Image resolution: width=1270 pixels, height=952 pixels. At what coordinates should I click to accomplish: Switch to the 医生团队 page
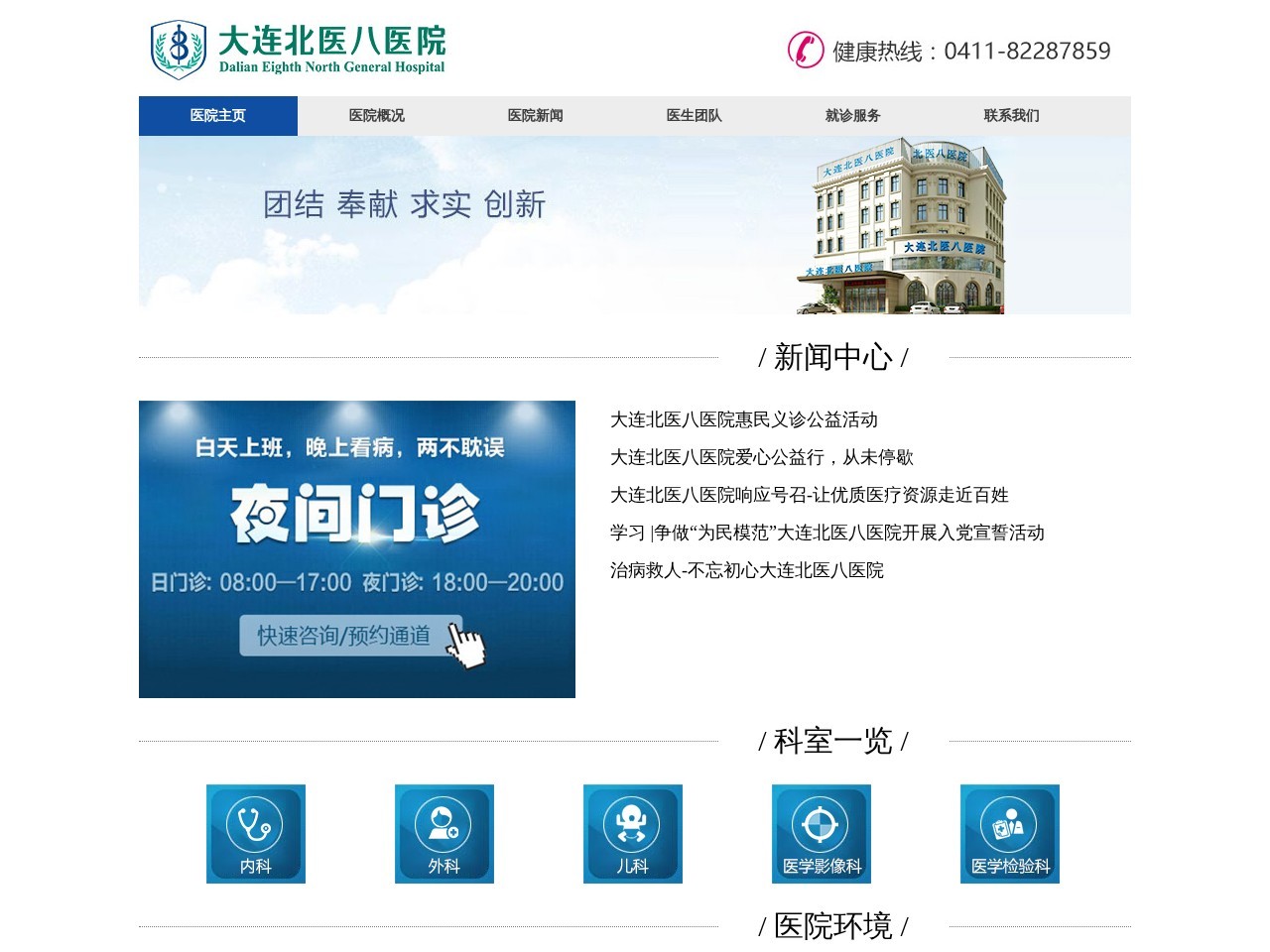(695, 116)
